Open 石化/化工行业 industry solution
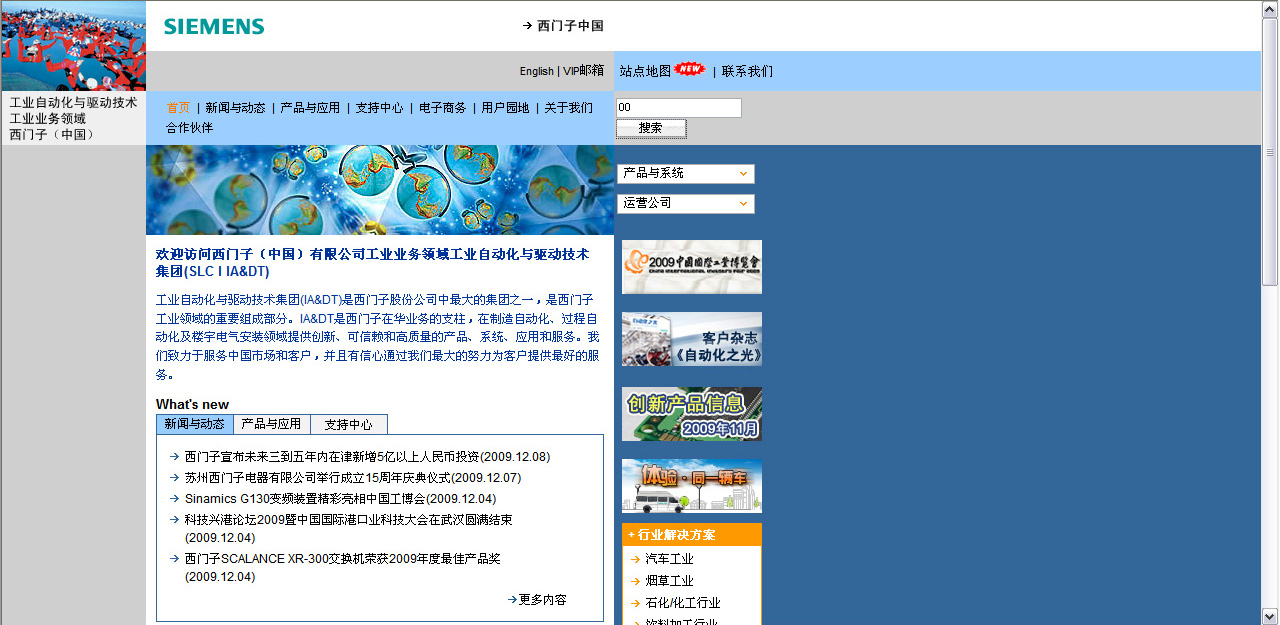Image resolution: width=1280 pixels, height=625 pixels. tap(683, 603)
